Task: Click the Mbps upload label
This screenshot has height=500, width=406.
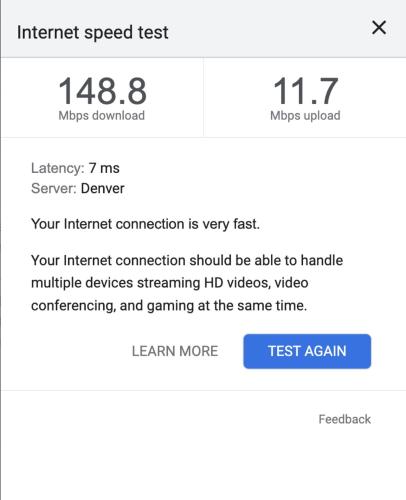Action: coord(305,116)
